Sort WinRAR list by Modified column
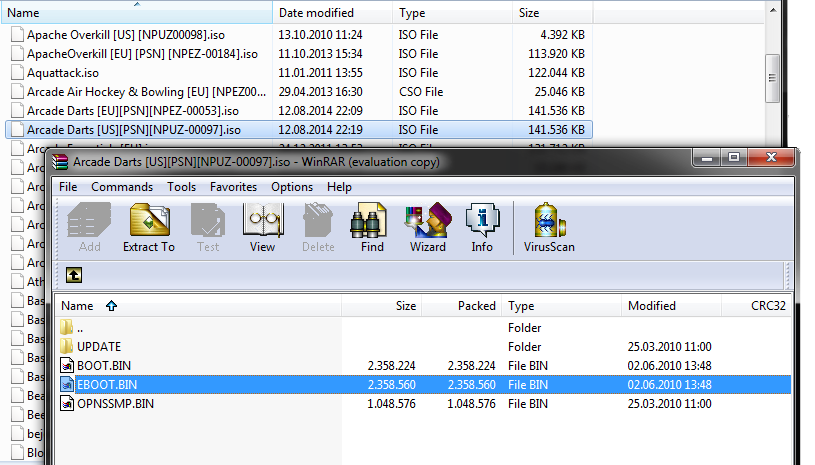This screenshot has height=465, width=815. point(672,305)
